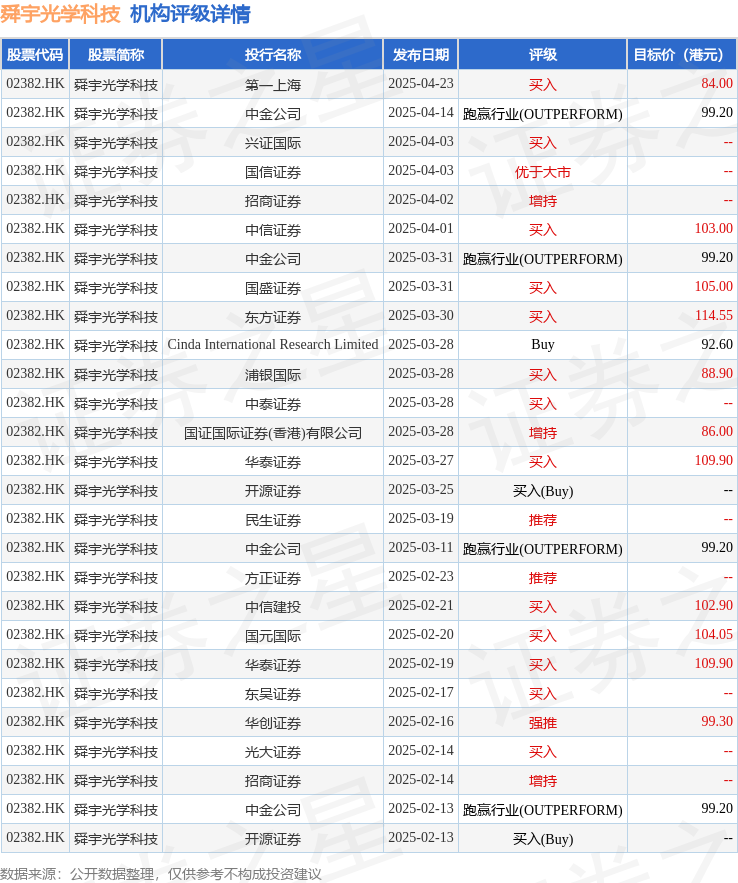Select the 第一上海 institution cell

point(273,85)
